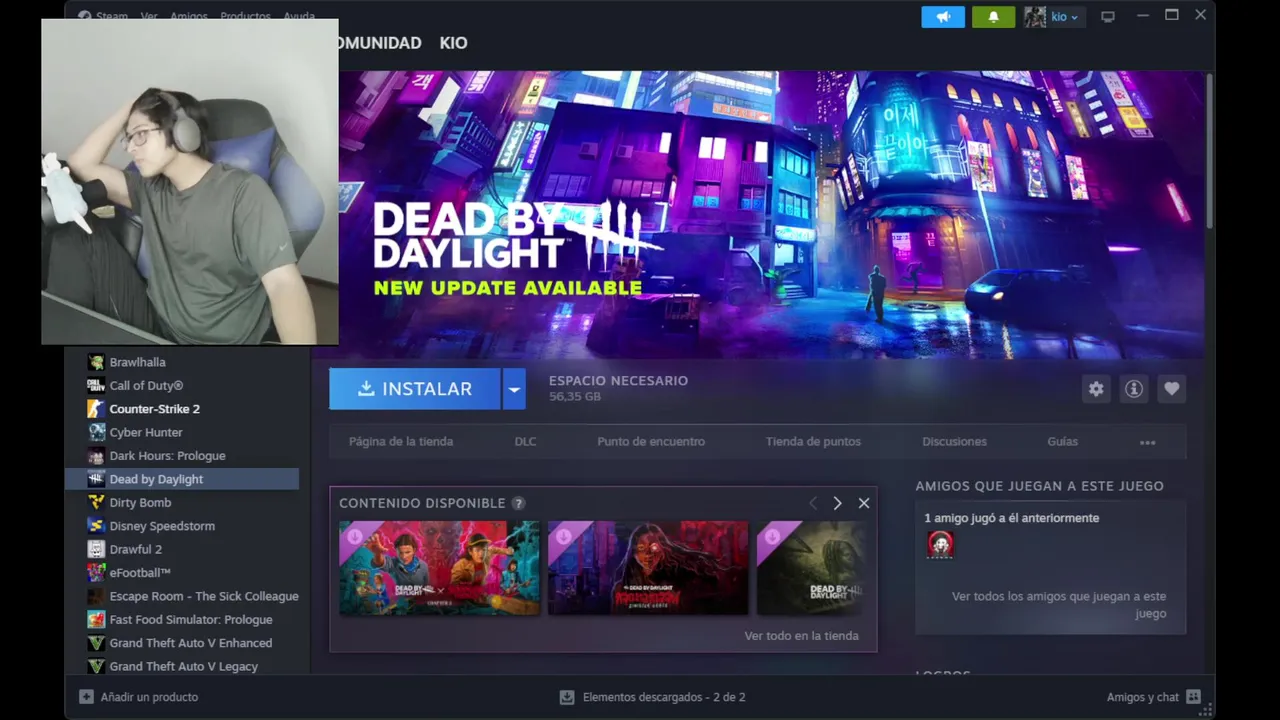Click the Brawlhalla game icon
Viewport: 1280px width, 720px height.
[x=96, y=362]
